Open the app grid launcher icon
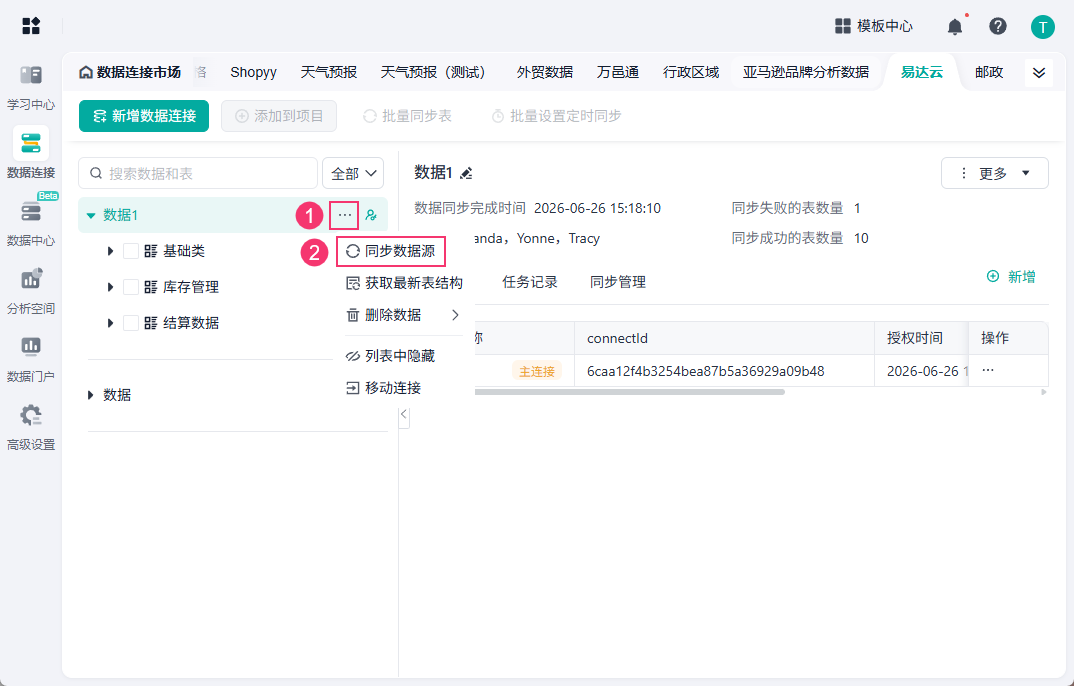This screenshot has height=686, width=1074. point(31,26)
